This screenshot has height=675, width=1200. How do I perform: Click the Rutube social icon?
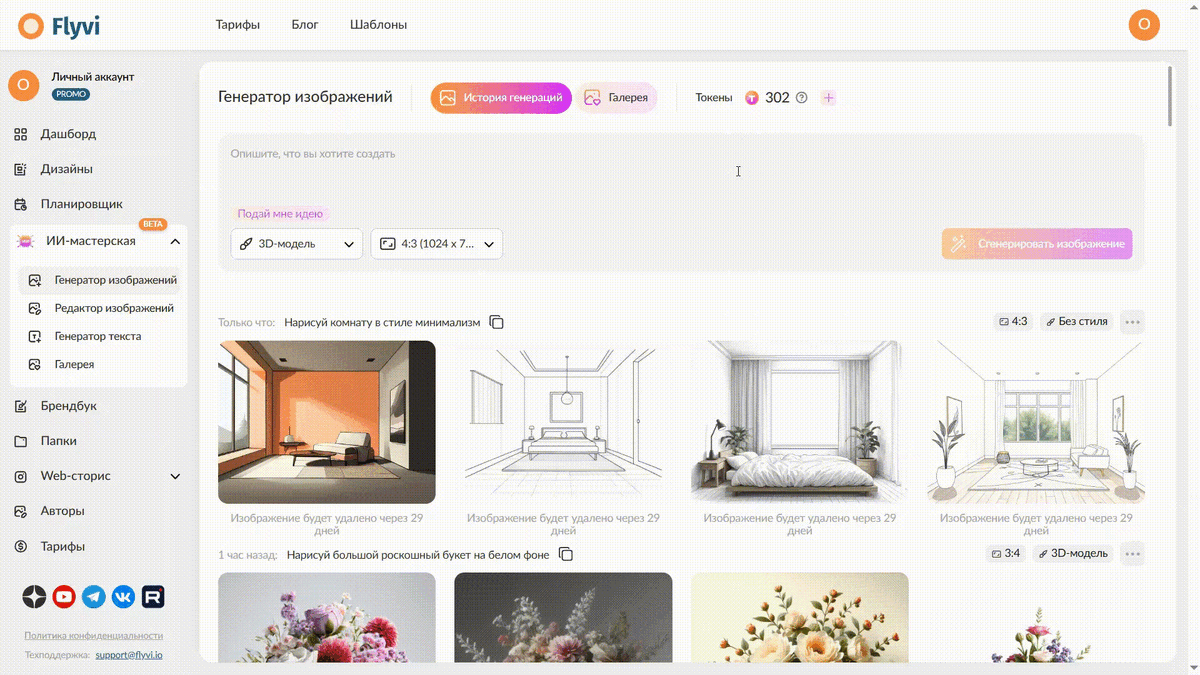coord(153,597)
